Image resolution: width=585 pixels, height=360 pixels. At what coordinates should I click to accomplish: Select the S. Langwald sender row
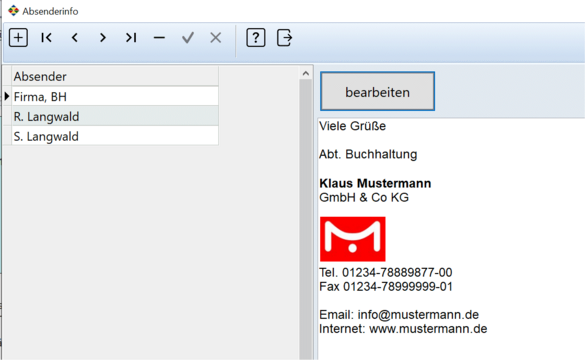[115, 136]
